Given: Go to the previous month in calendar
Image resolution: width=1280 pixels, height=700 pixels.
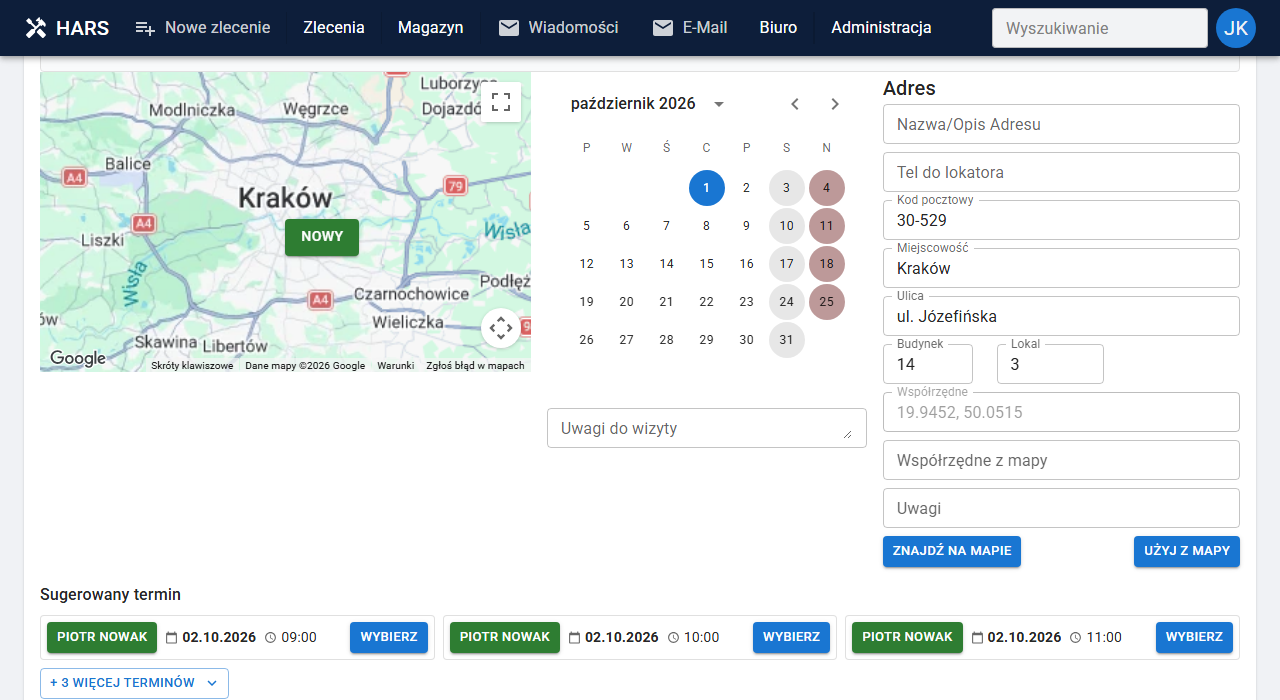Looking at the screenshot, I should coord(795,104).
